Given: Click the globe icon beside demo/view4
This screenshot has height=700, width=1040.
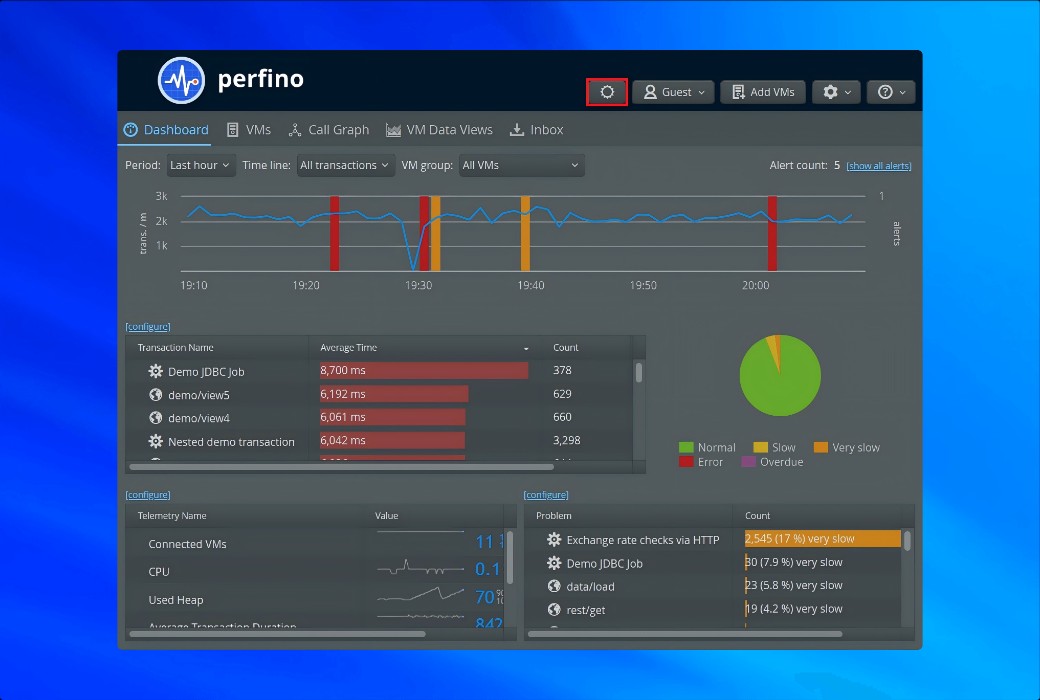Looking at the screenshot, I should coord(155,417).
